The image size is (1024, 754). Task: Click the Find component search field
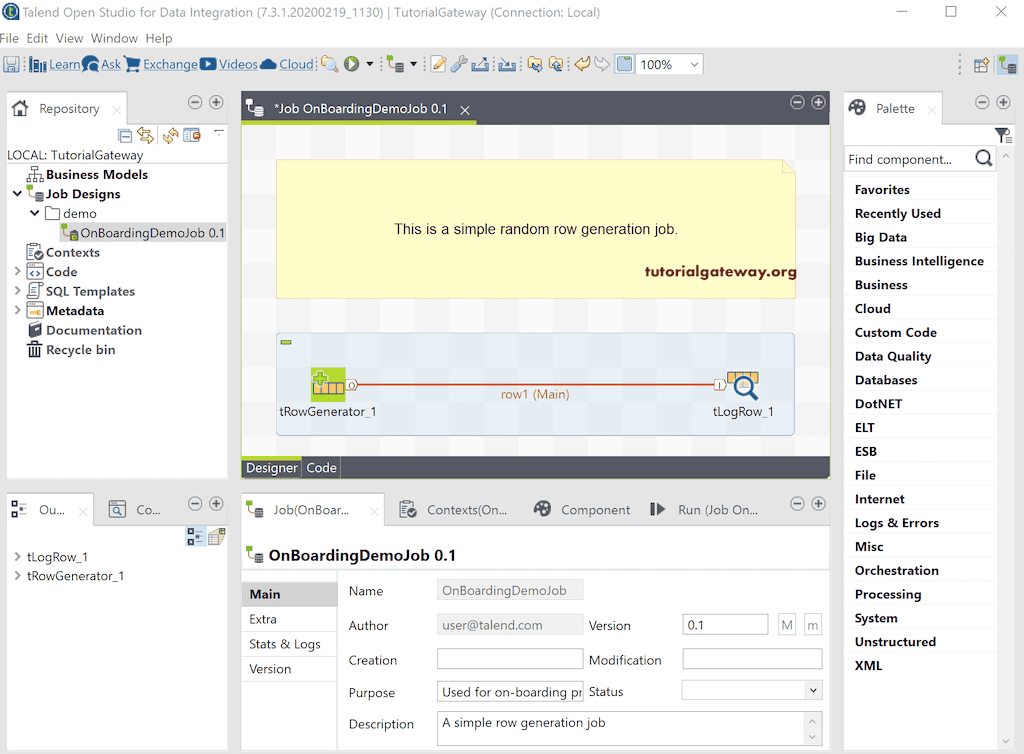click(908, 159)
